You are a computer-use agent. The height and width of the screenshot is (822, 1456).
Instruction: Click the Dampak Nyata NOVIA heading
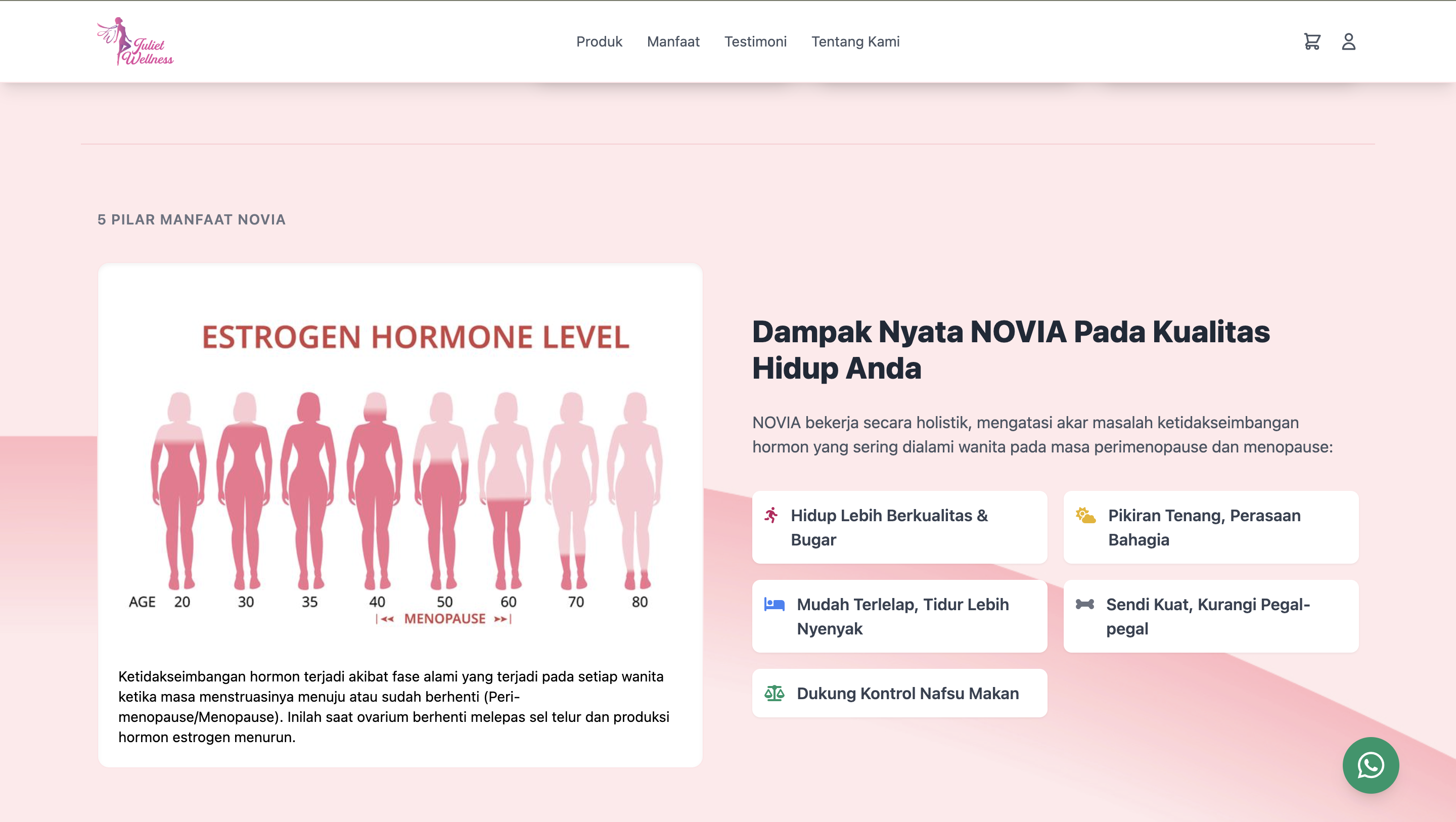1011,350
